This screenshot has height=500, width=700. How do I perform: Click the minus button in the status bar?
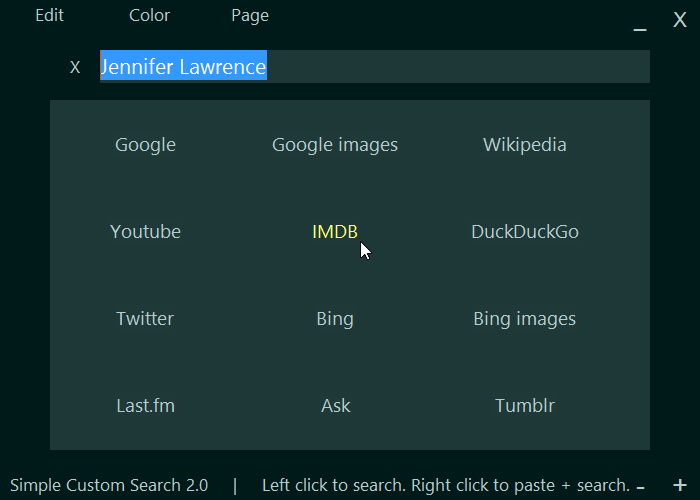click(x=640, y=487)
